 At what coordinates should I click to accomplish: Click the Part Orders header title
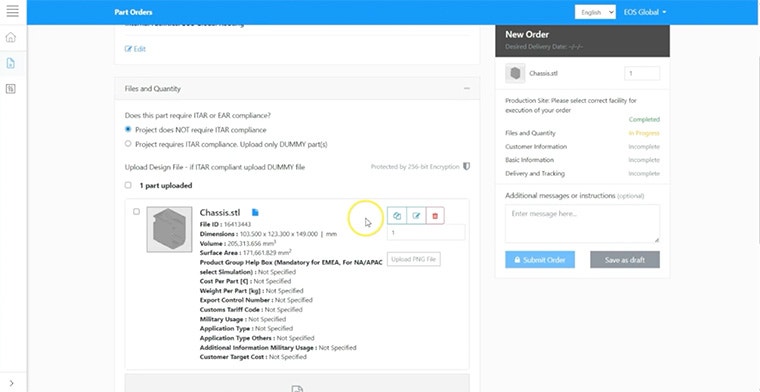[133, 12]
